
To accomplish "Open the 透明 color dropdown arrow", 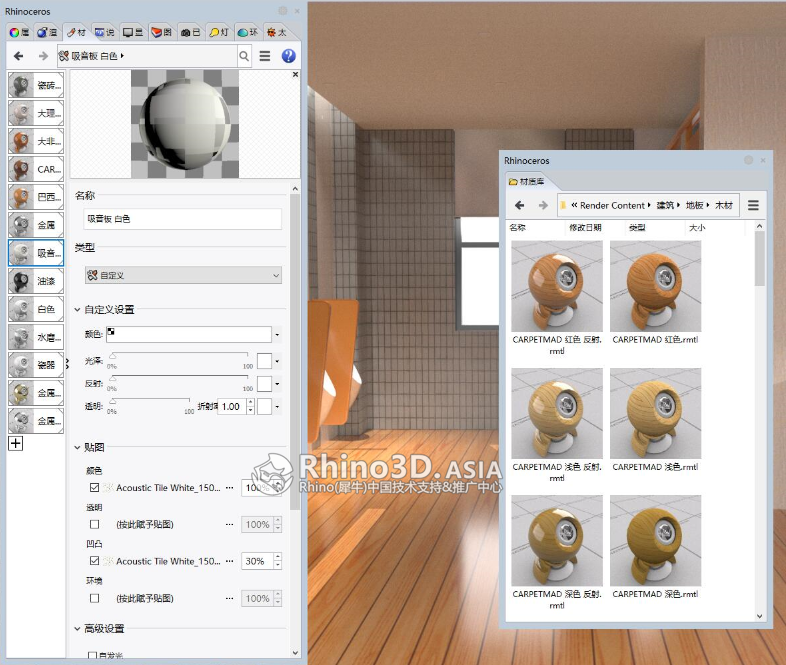I will click(x=277, y=406).
